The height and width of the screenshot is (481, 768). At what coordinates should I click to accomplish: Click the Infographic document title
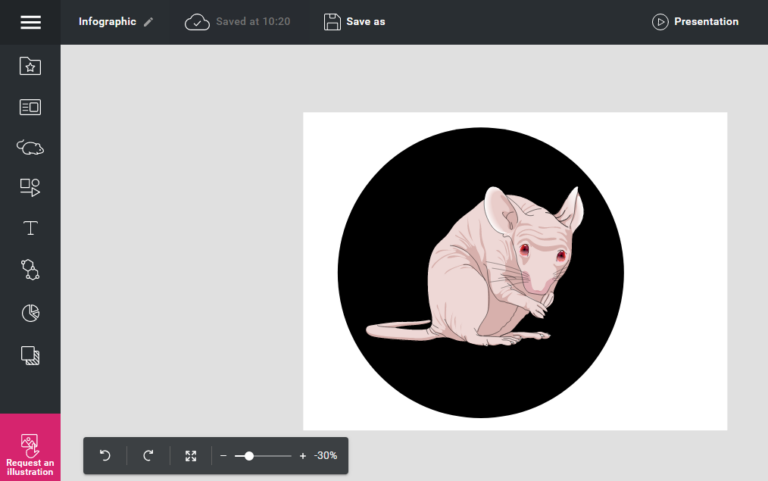107,22
